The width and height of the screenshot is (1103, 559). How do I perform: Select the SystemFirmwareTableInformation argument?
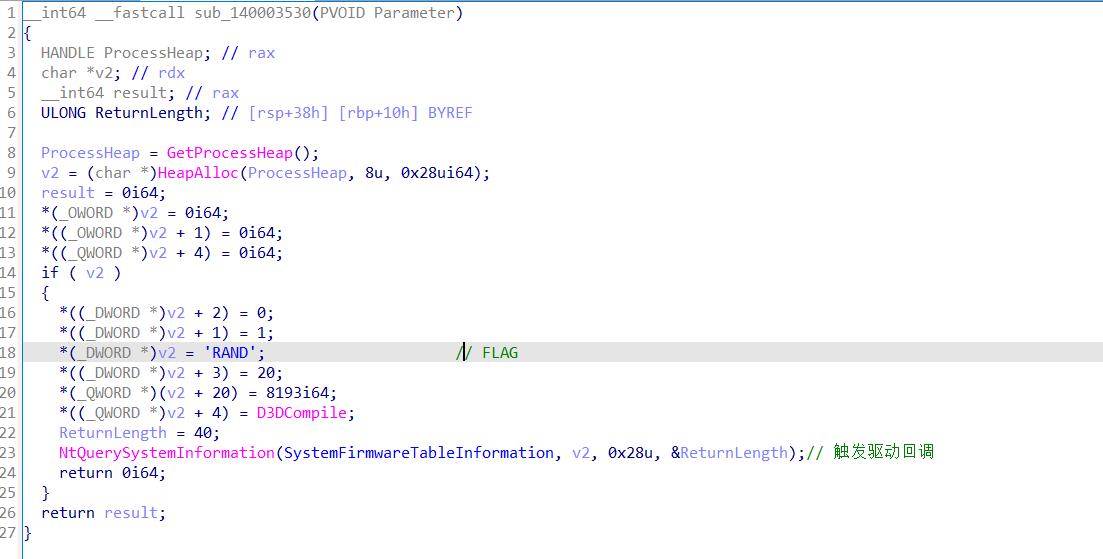[418, 453]
